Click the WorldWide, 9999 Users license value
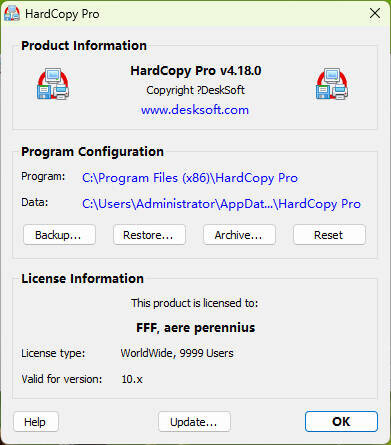Image resolution: width=391 pixels, height=445 pixels. [x=177, y=353]
